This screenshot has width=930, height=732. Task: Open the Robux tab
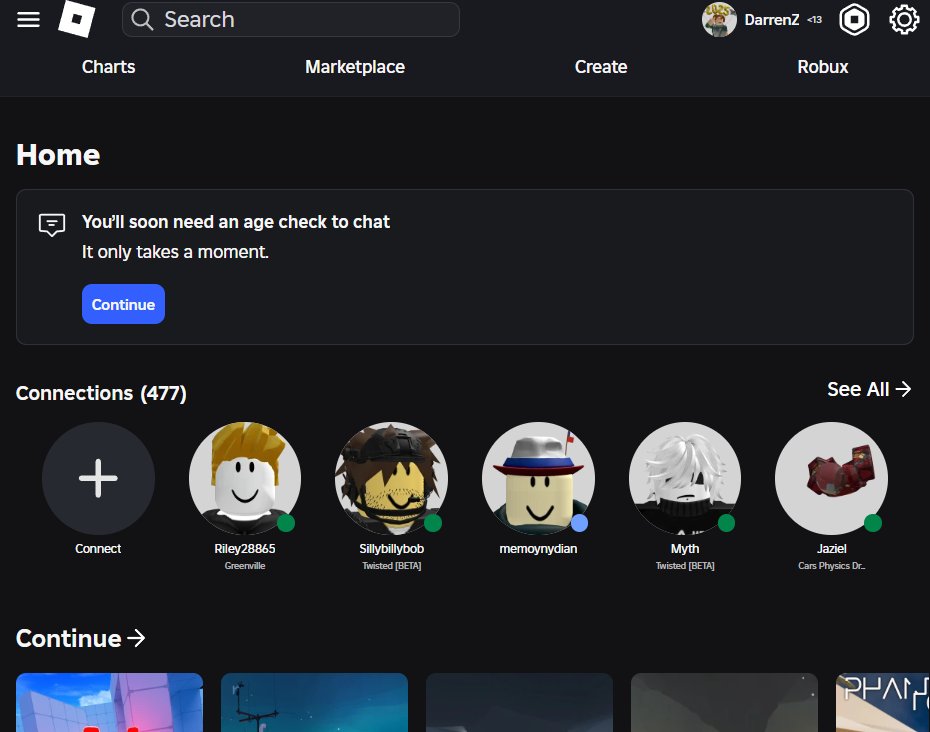[x=823, y=67]
